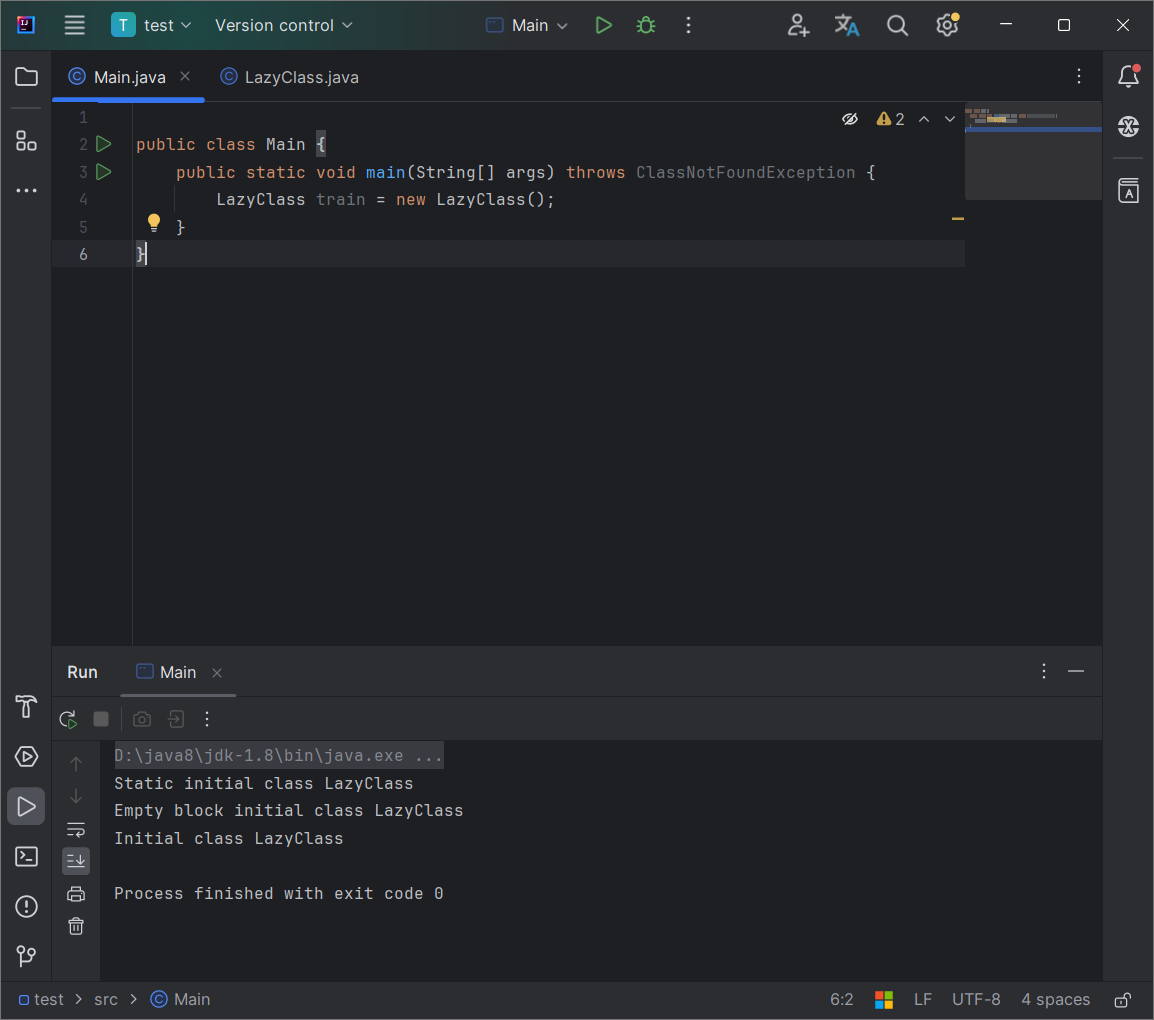
Task: Open the Build hammer tool window
Action: (x=26, y=707)
